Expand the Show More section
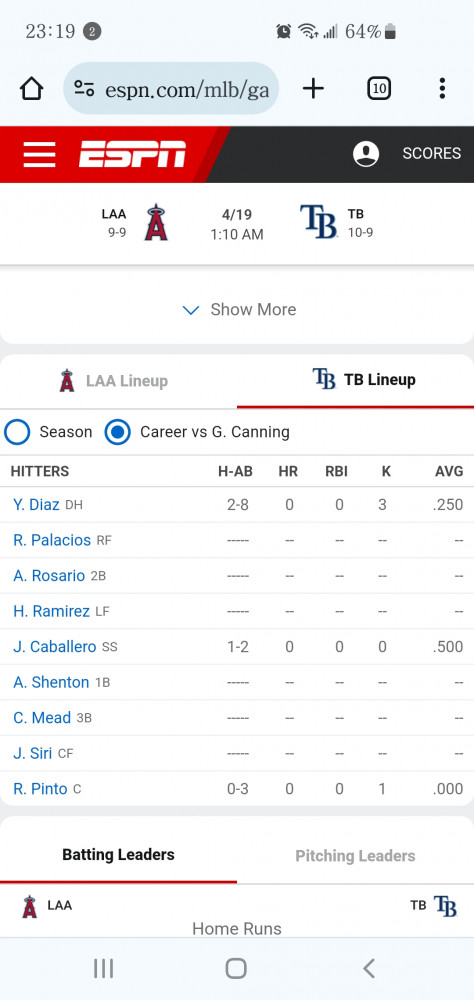The width and height of the screenshot is (474, 1000). click(x=237, y=310)
